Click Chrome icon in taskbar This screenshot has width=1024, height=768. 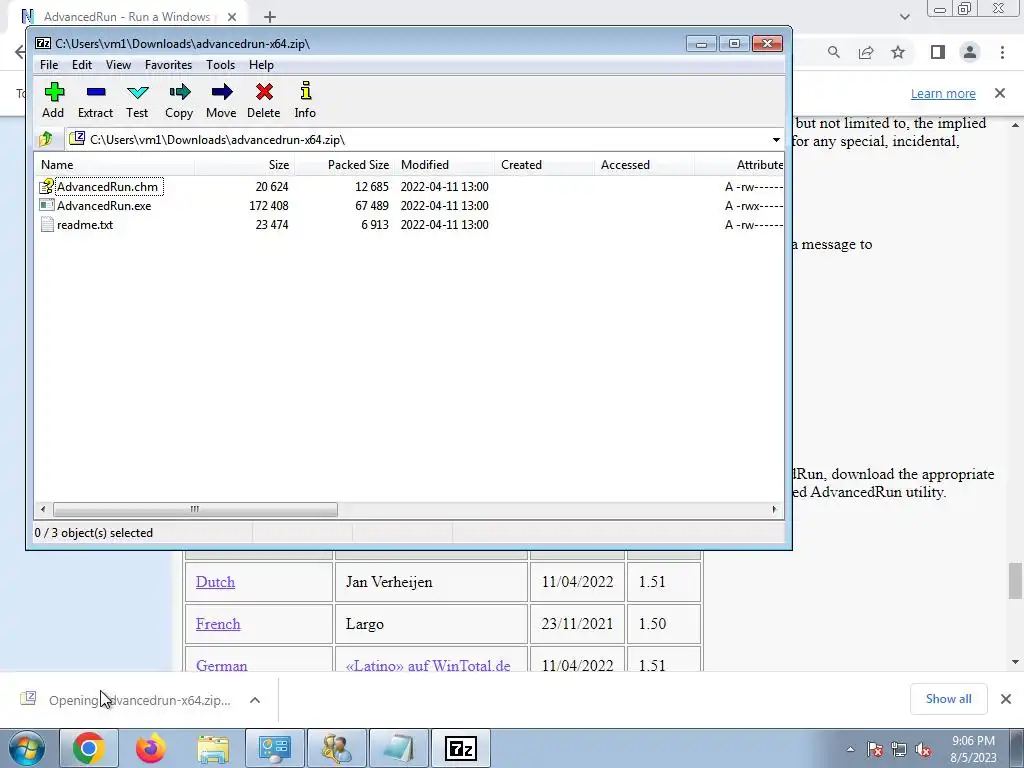[89, 748]
